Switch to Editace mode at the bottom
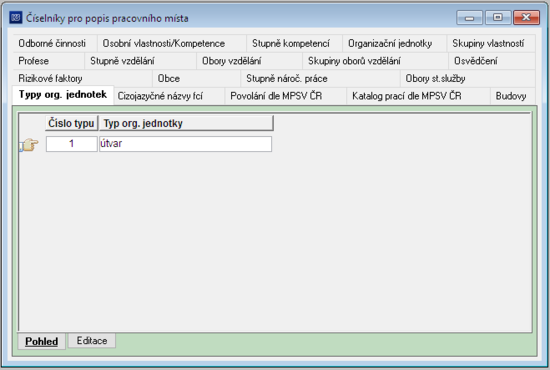The image size is (550, 370). (x=92, y=341)
